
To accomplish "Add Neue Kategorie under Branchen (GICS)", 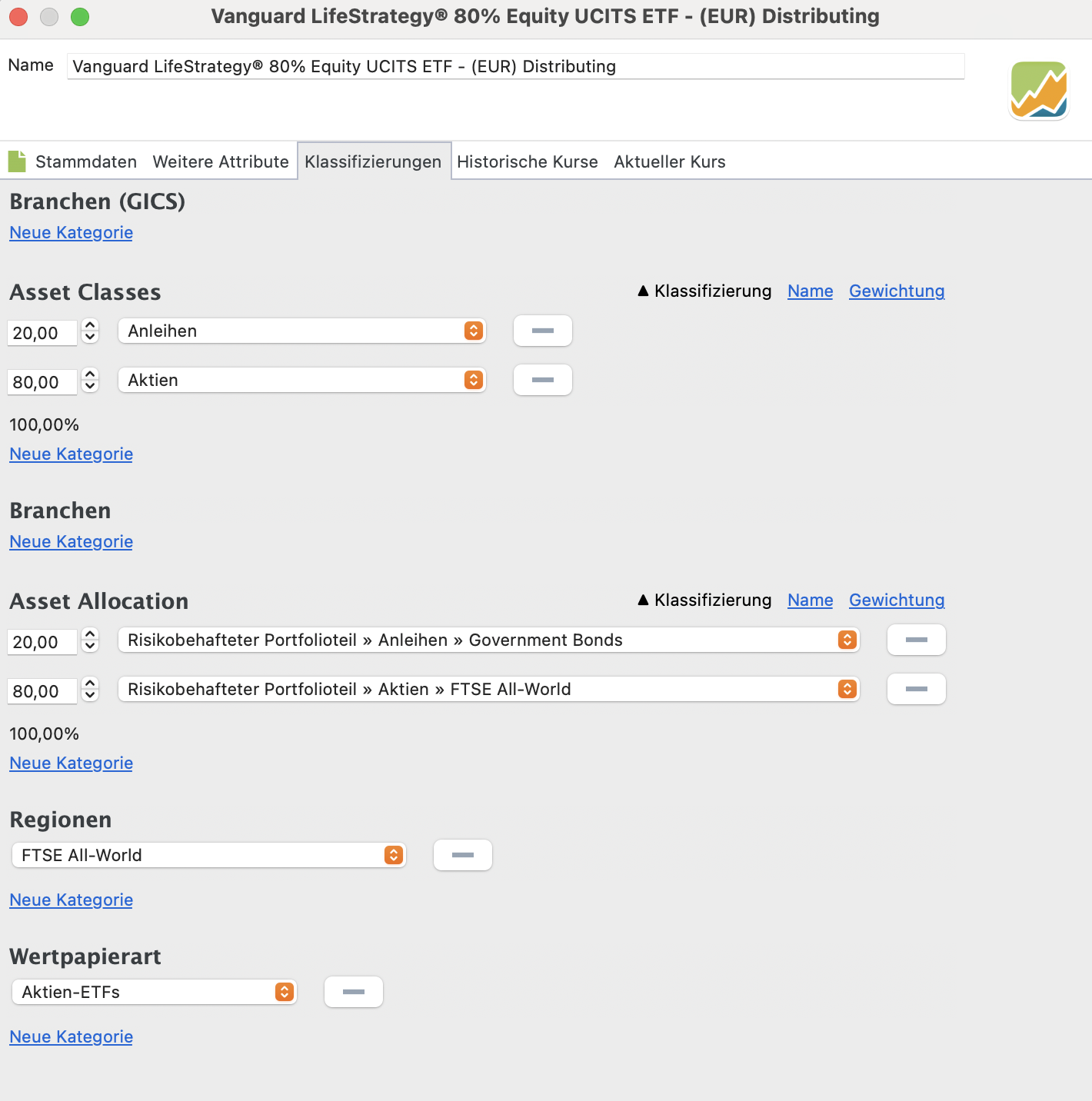I will click(71, 233).
